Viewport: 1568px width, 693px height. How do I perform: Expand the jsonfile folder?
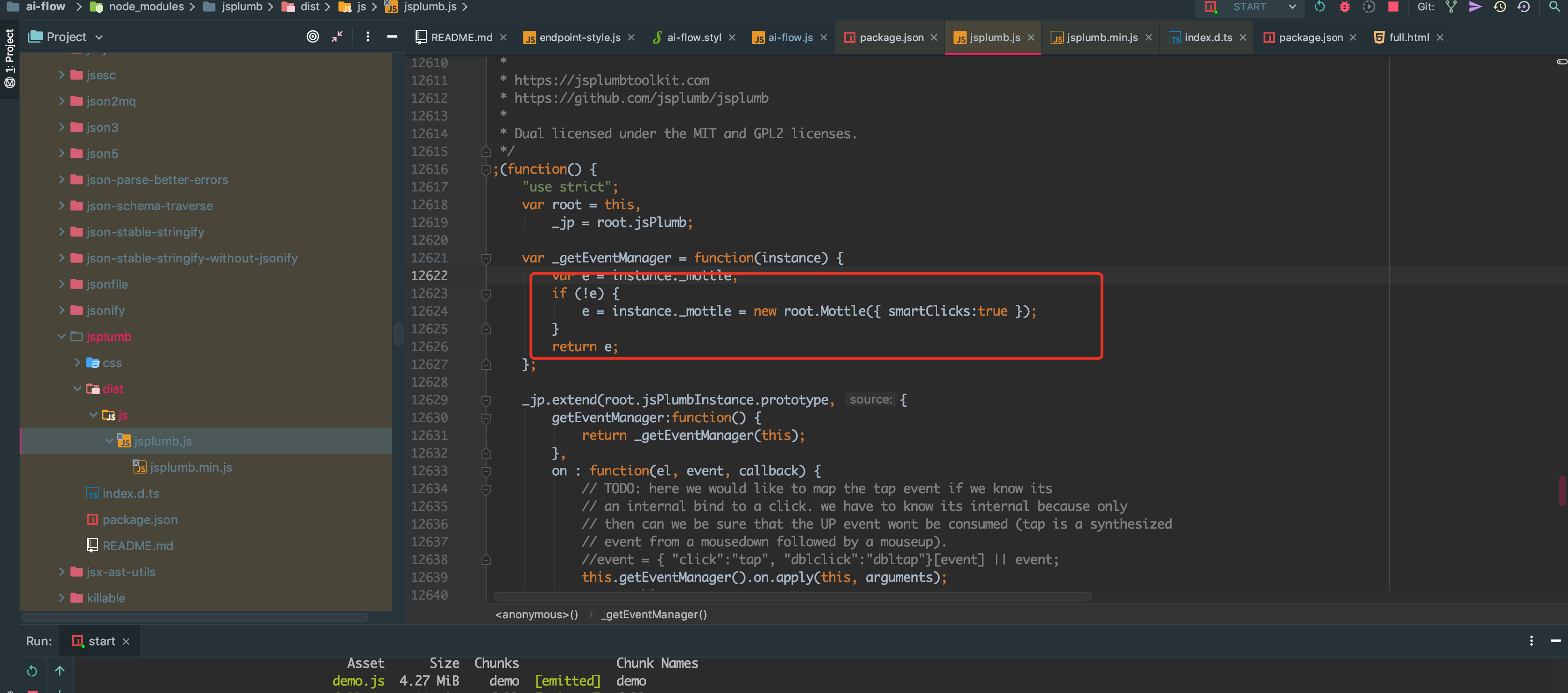point(62,284)
